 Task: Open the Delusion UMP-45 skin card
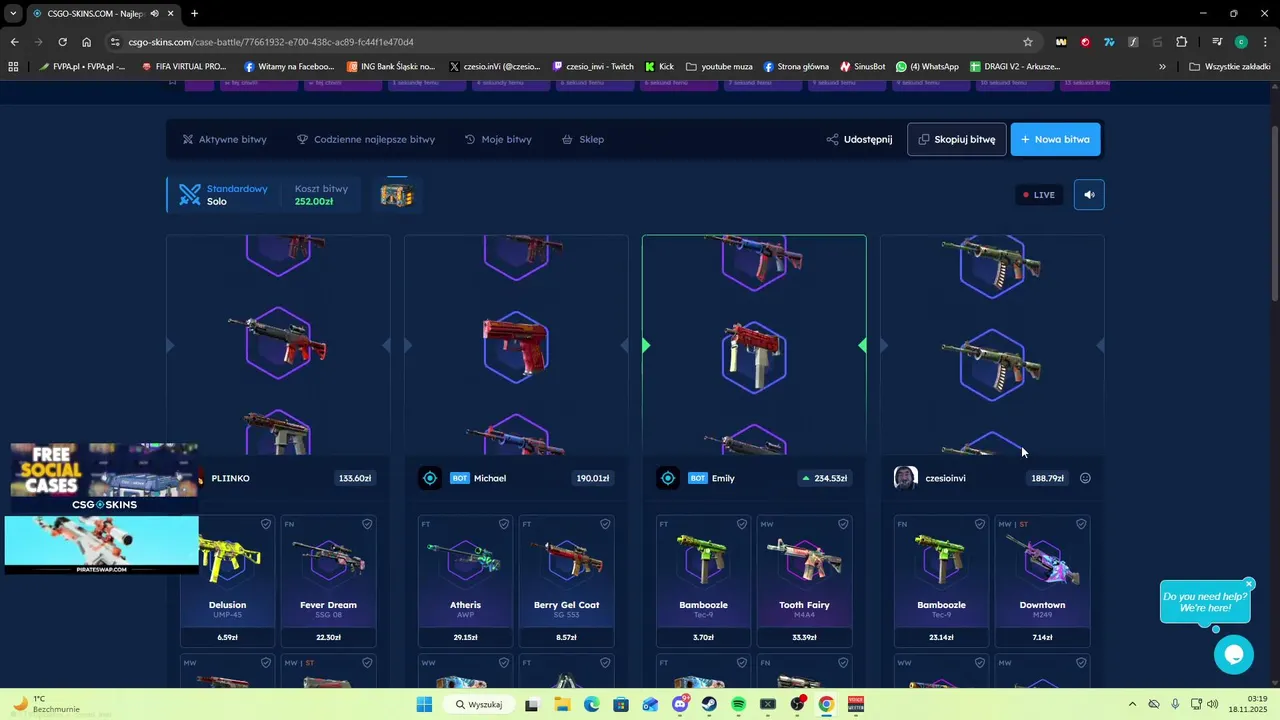point(228,581)
